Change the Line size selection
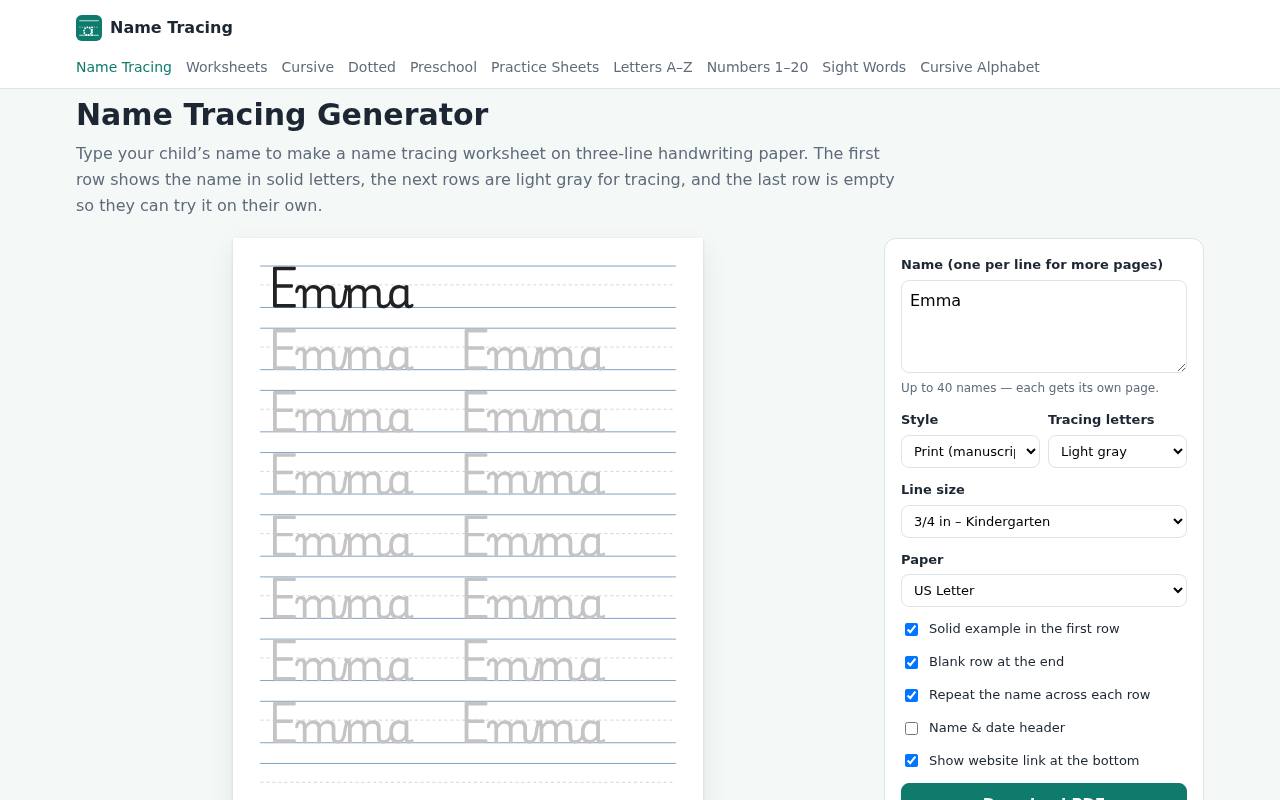 1044,521
